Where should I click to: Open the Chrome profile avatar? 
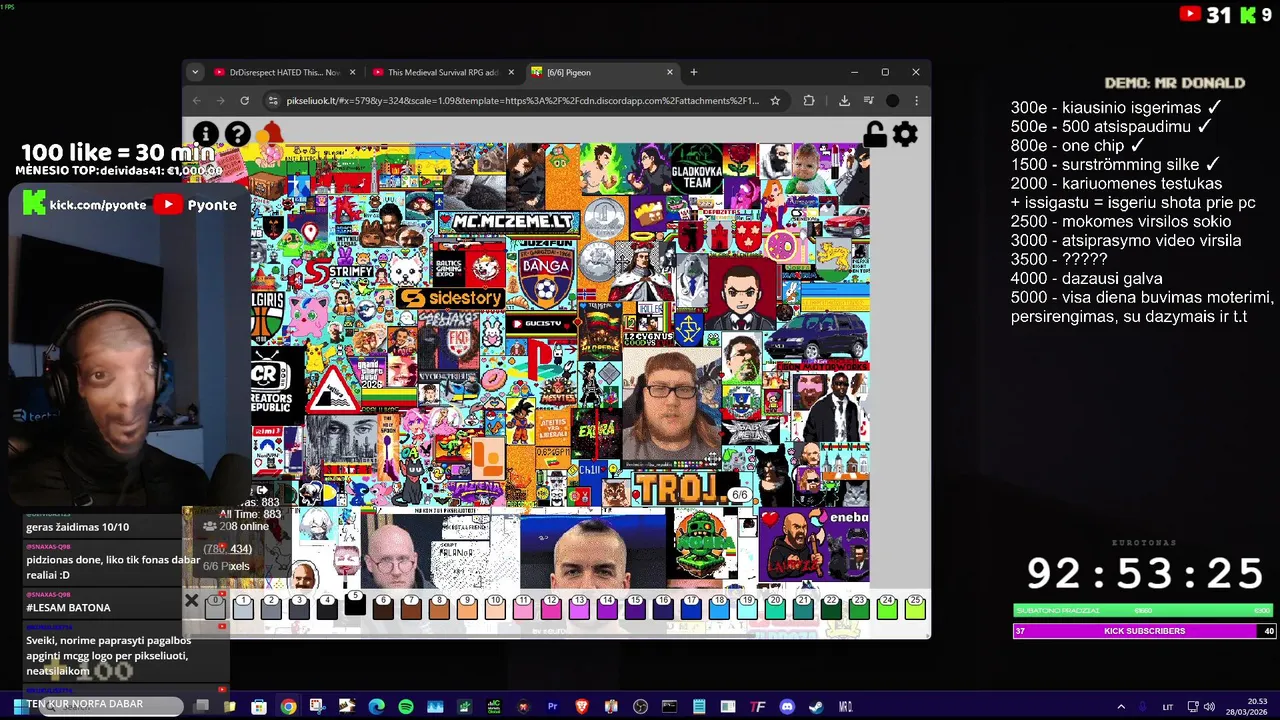click(x=892, y=100)
